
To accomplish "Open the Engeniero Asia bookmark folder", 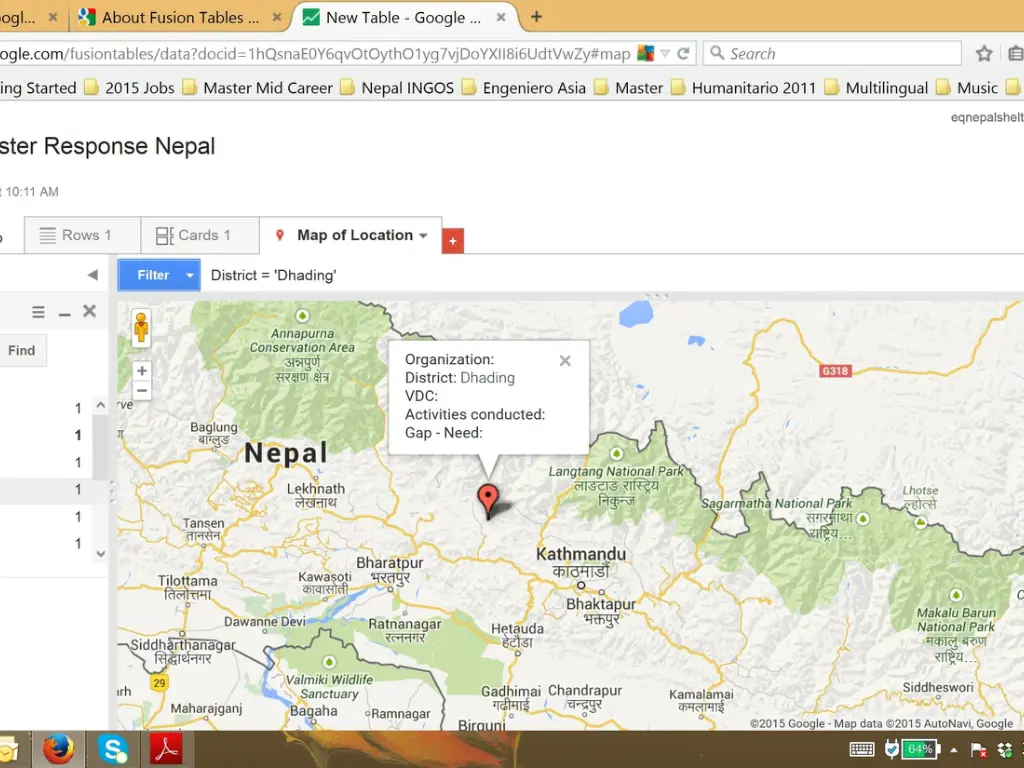I will click(524, 88).
